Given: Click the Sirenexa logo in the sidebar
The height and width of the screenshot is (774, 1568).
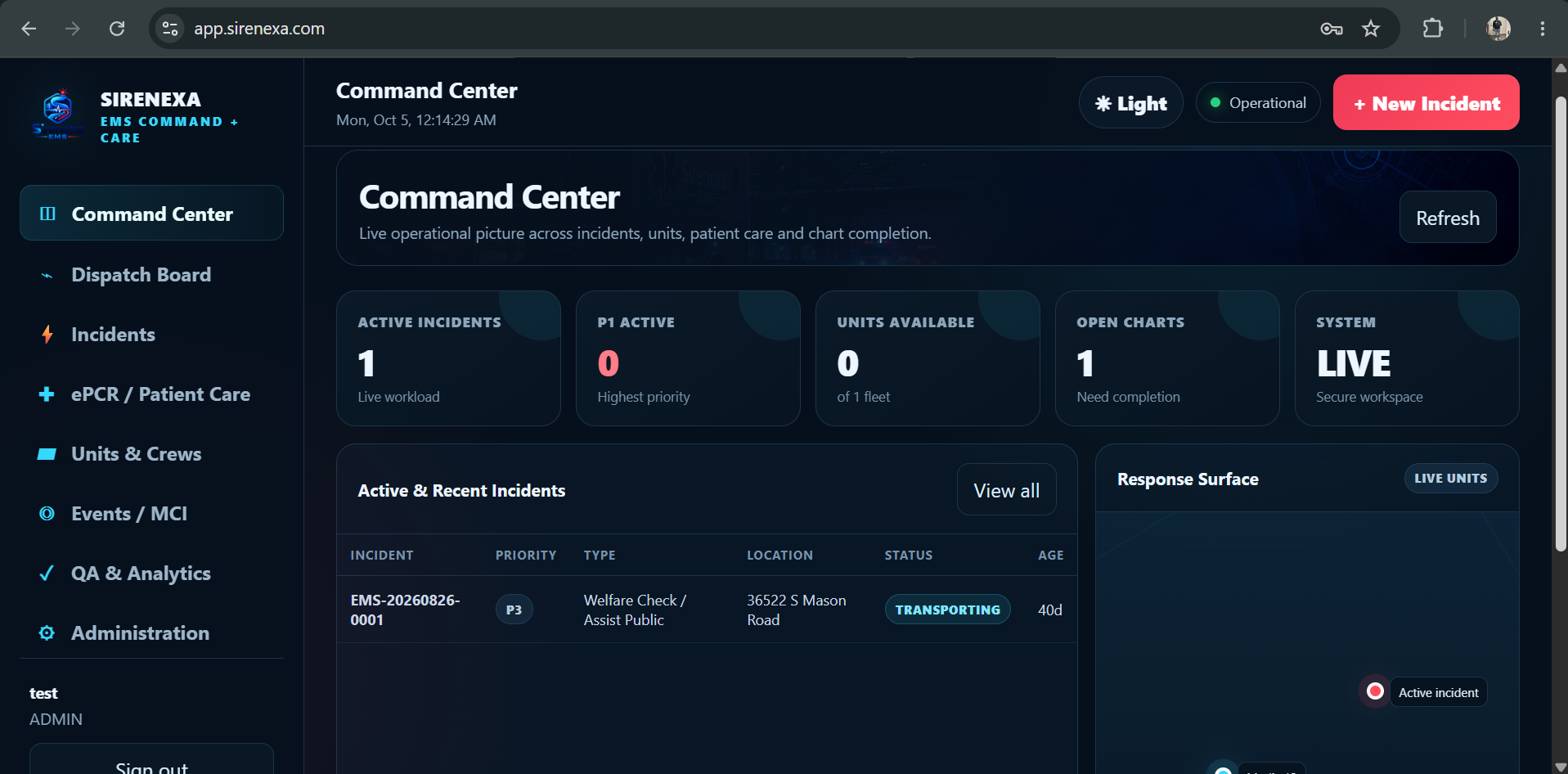Looking at the screenshot, I should tap(58, 115).
